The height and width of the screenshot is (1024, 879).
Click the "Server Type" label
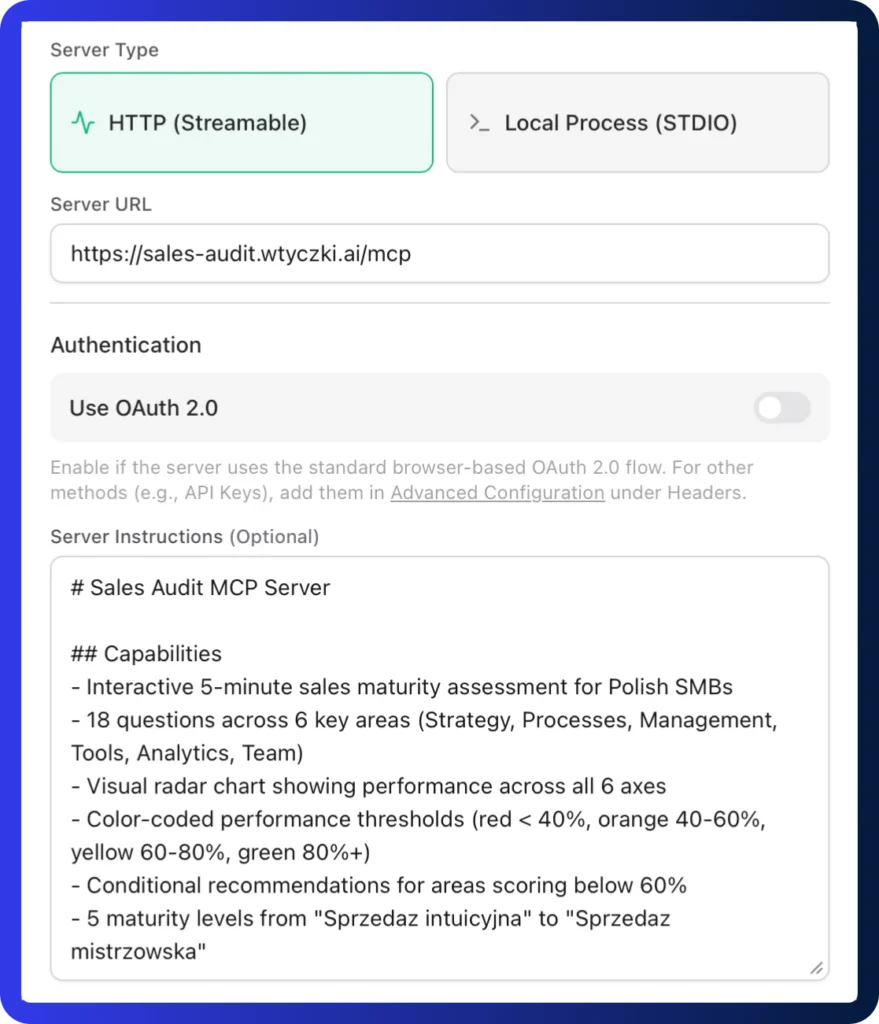coord(104,50)
